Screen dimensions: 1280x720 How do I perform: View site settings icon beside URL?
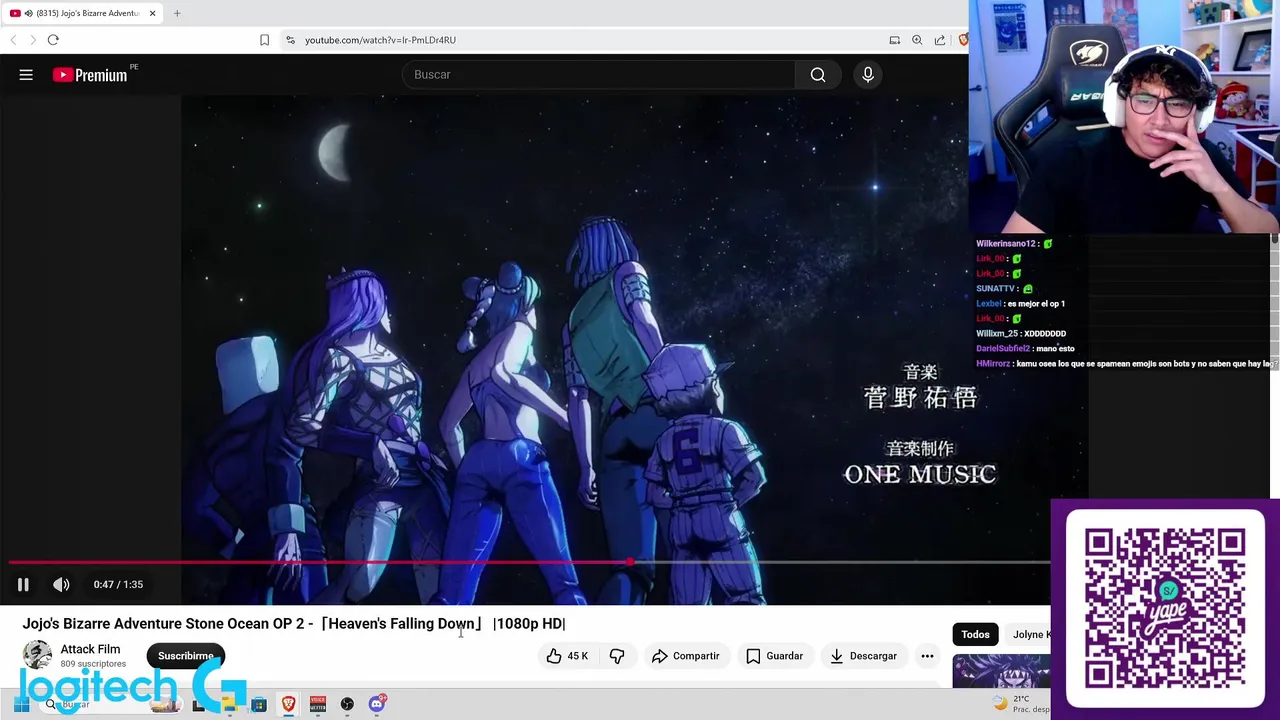(290, 40)
